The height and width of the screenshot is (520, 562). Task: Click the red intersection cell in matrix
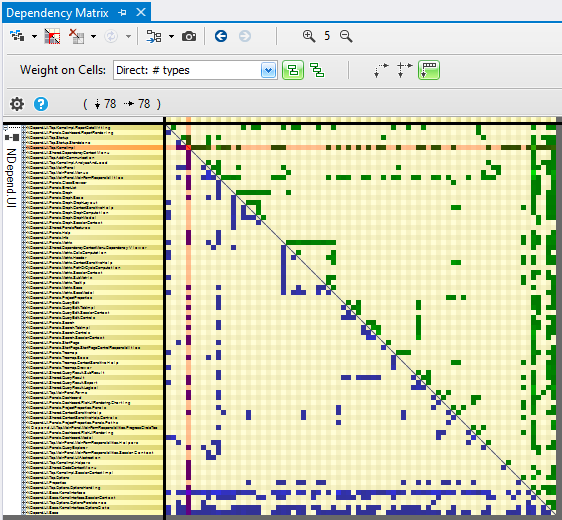click(x=189, y=147)
